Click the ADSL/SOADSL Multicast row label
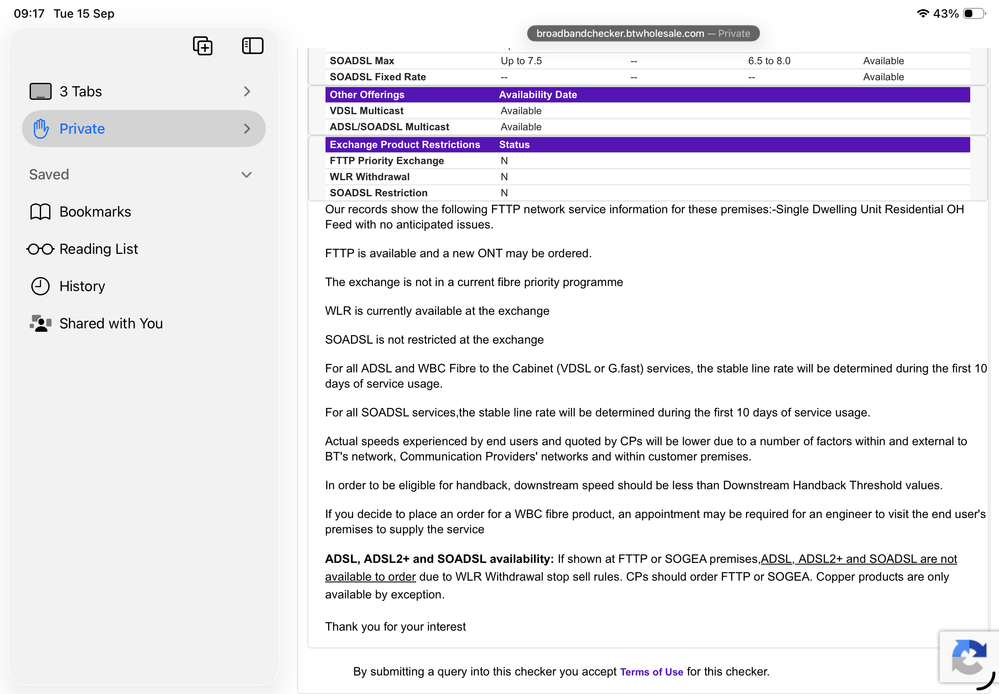 (x=389, y=127)
